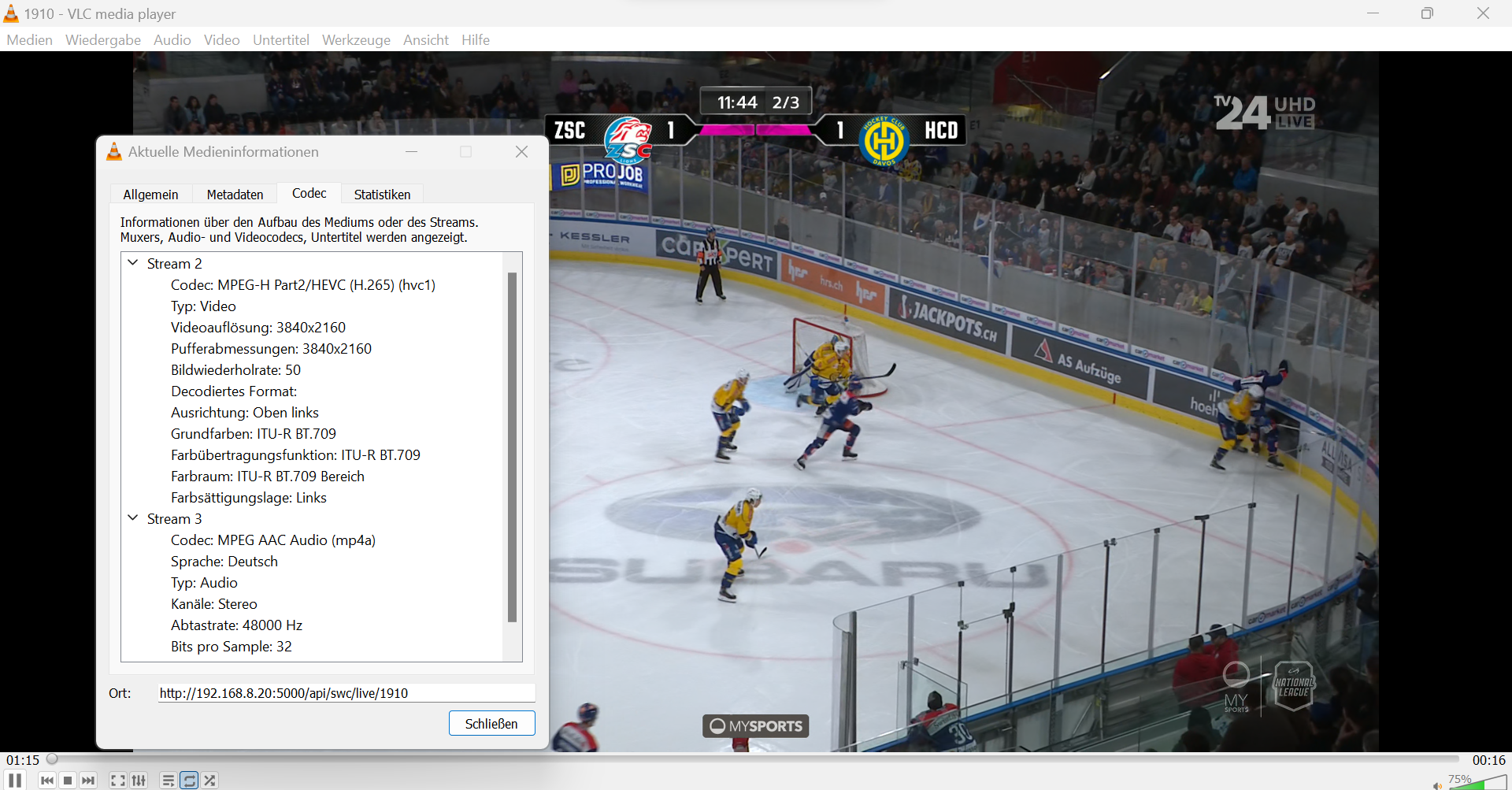Screen dimensions: 1512x790
Task: Open extended settings equalizer icon
Action: (x=139, y=781)
